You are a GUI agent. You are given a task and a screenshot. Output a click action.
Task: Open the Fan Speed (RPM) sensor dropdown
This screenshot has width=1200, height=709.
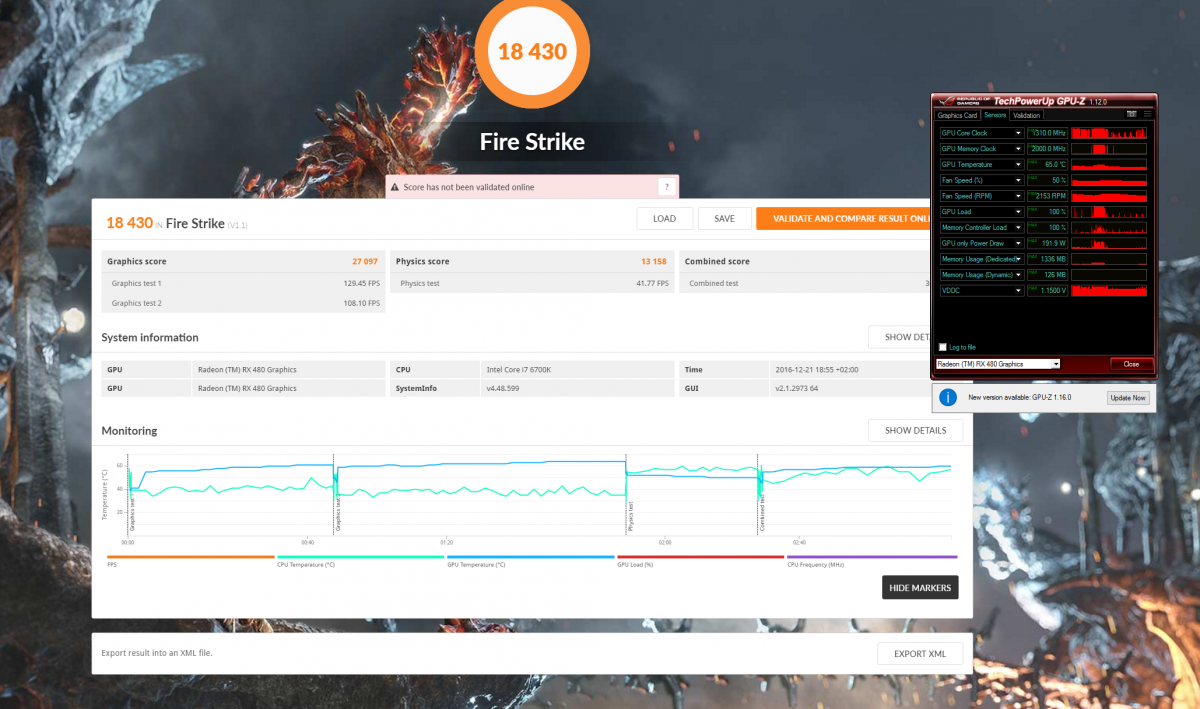(x=1019, y=196)
